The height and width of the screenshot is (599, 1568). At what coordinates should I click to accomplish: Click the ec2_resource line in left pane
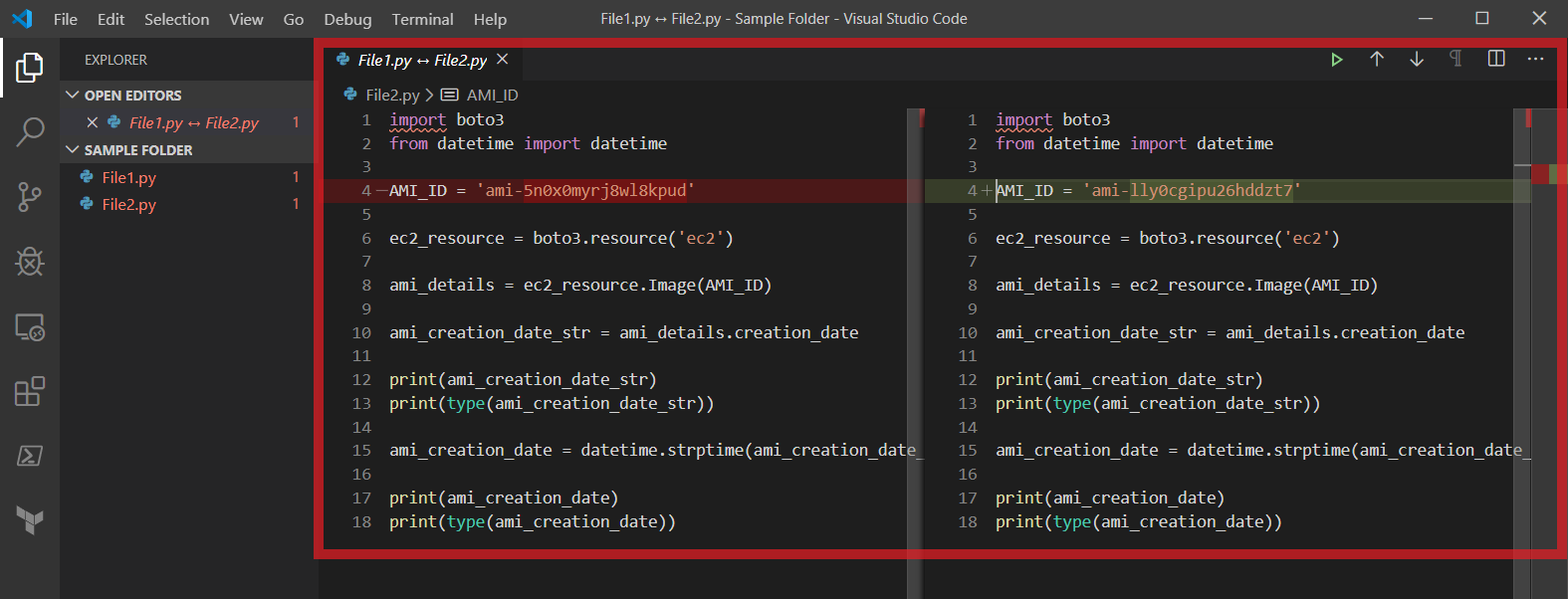(x=560, y=238)
